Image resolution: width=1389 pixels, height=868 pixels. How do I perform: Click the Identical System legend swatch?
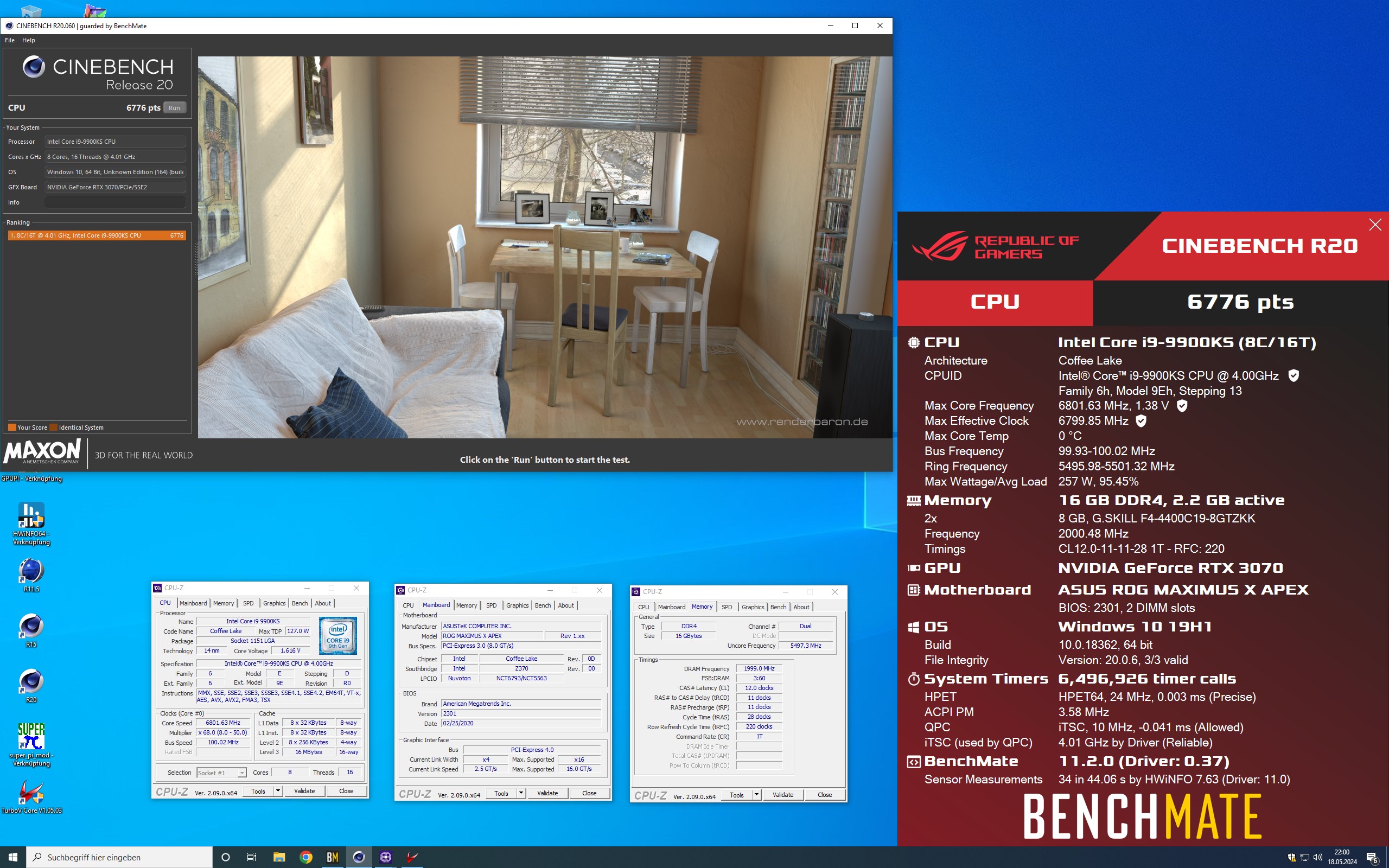pyautogui.click(x=53, y=427)
